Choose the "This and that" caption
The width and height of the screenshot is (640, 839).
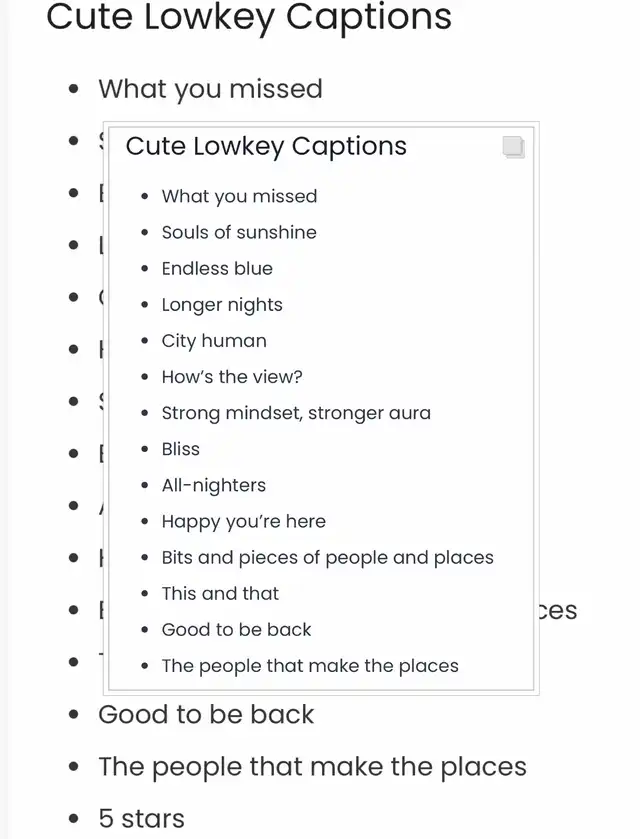click(220, 593)
